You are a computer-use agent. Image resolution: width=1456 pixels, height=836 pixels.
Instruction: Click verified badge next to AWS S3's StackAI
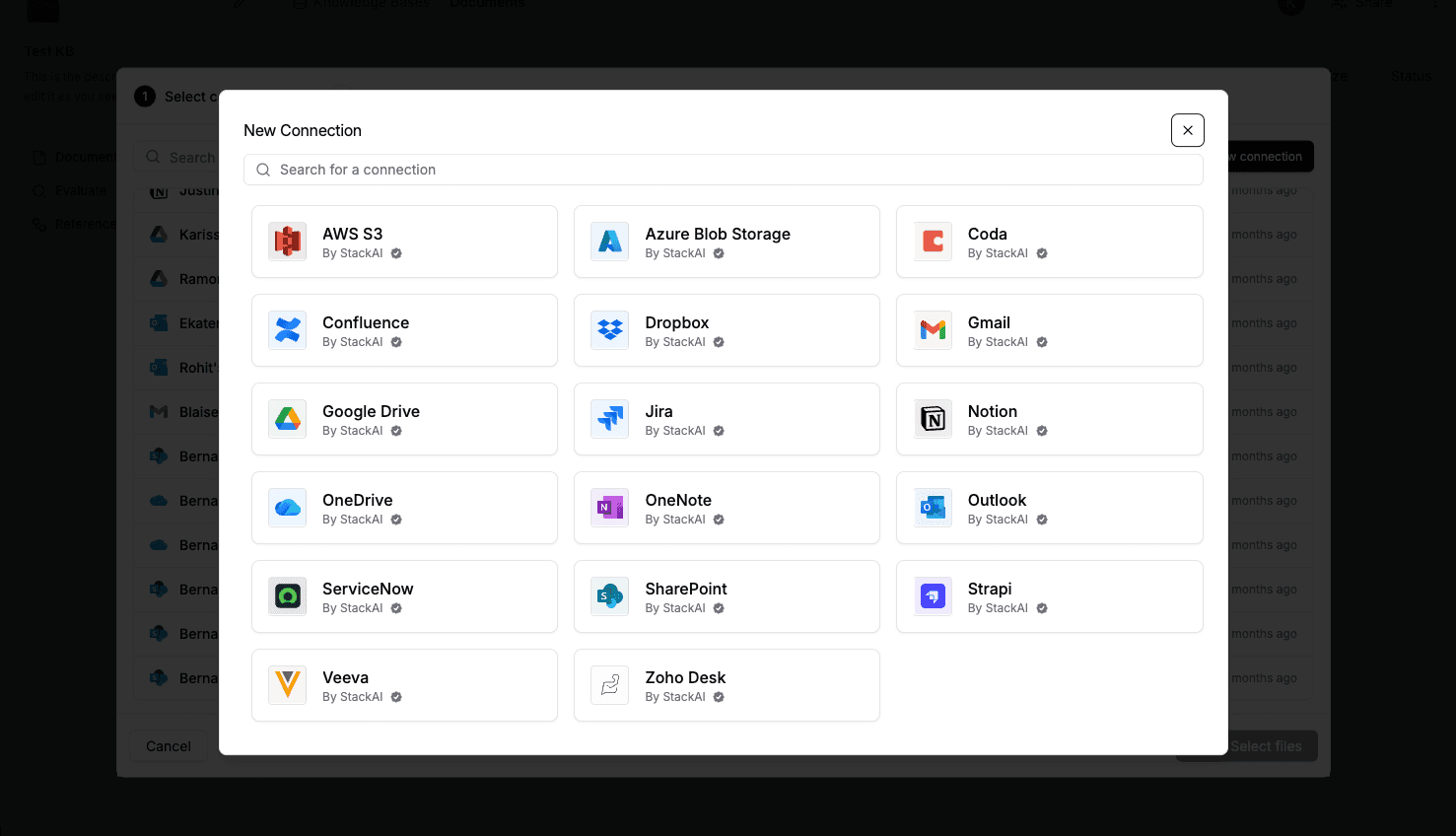[396, 253]
